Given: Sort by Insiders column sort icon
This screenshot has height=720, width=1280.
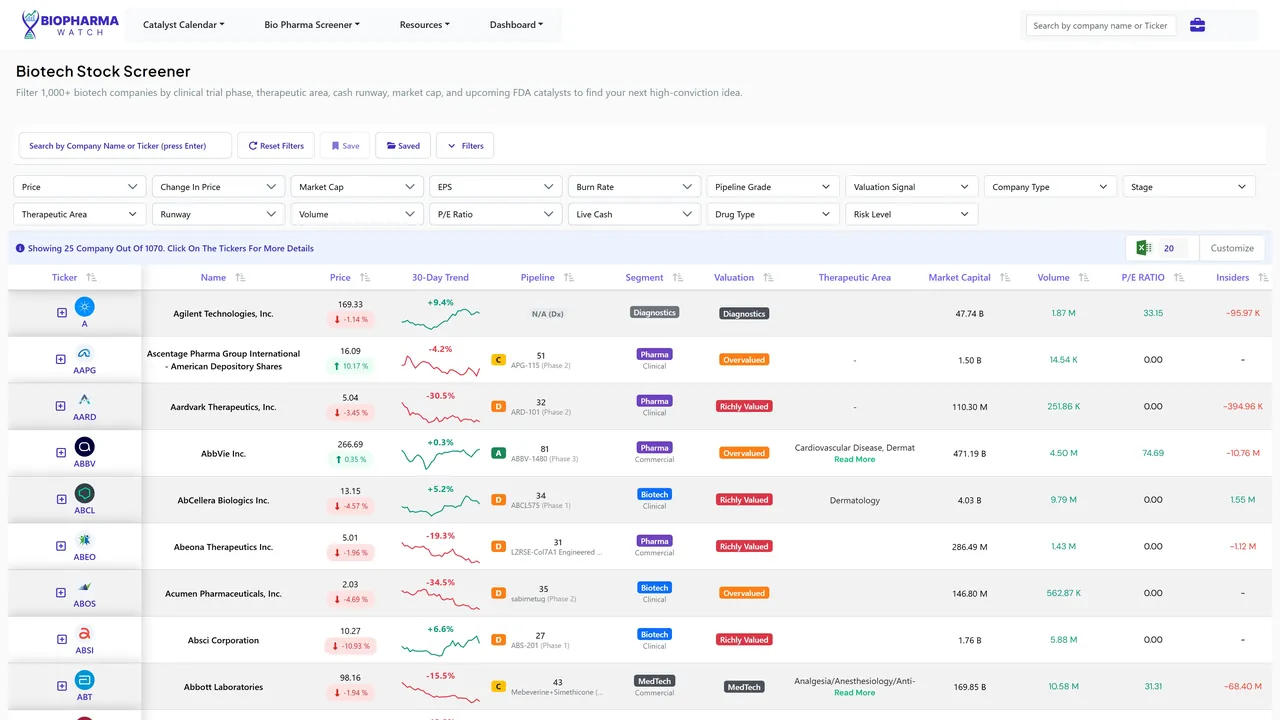Looking at the screenshot, I should click(1264, 278).
